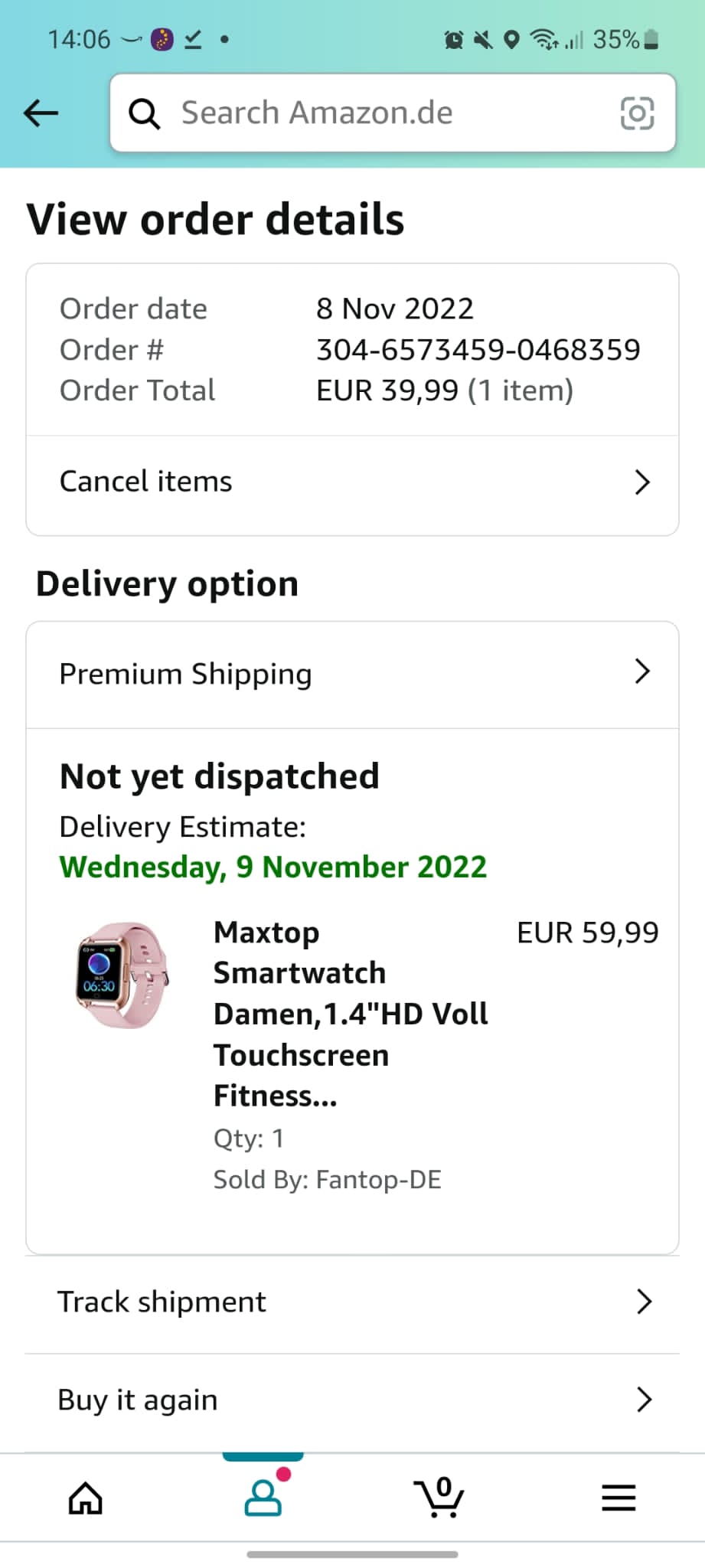Tap the battery status icon

click(651, 40)
